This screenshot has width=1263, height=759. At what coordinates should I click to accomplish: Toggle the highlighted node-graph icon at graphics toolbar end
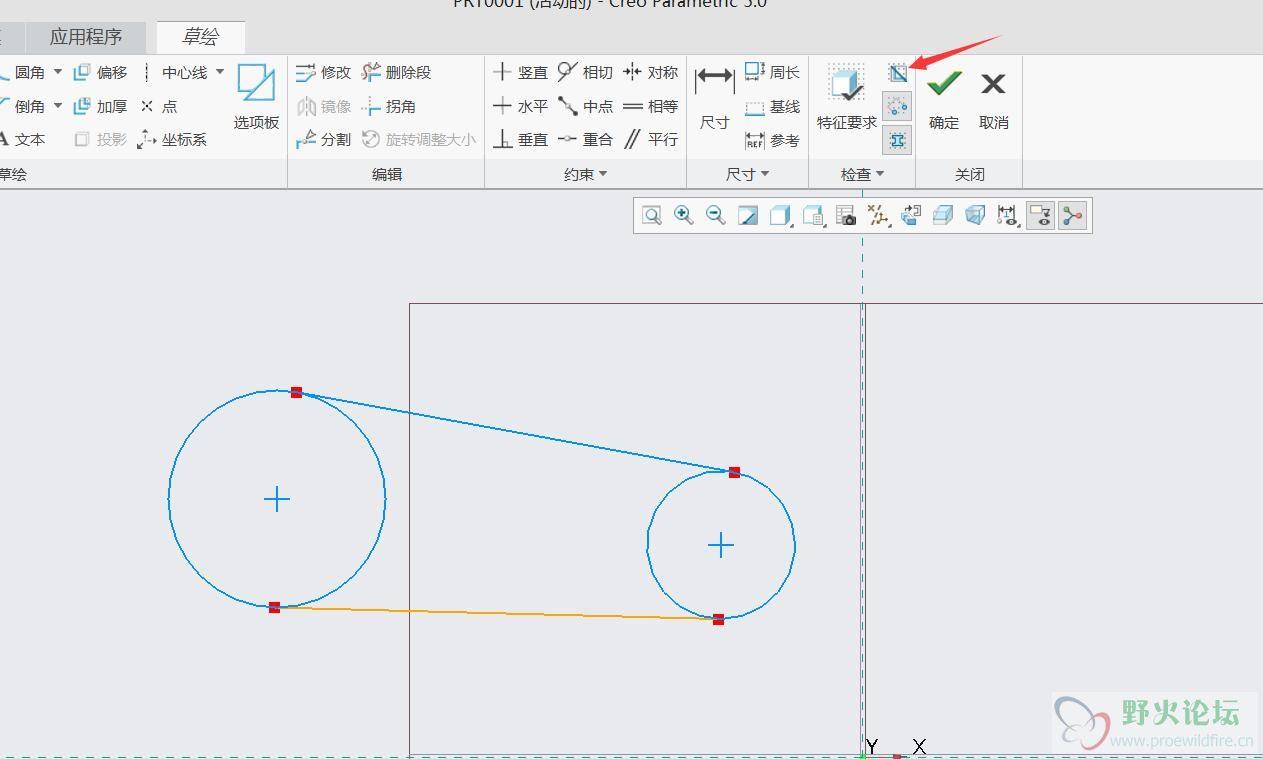[1073, 215]
